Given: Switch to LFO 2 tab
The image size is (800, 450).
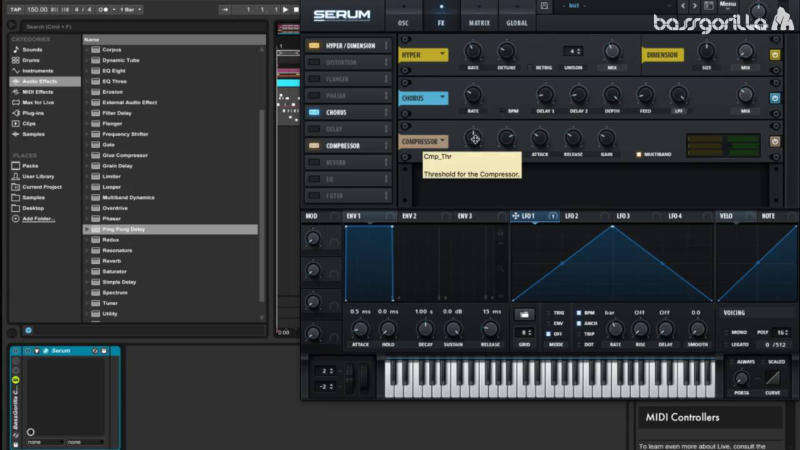Looking at the screenshot, I should pyautogui.click(x=571, y=216).
